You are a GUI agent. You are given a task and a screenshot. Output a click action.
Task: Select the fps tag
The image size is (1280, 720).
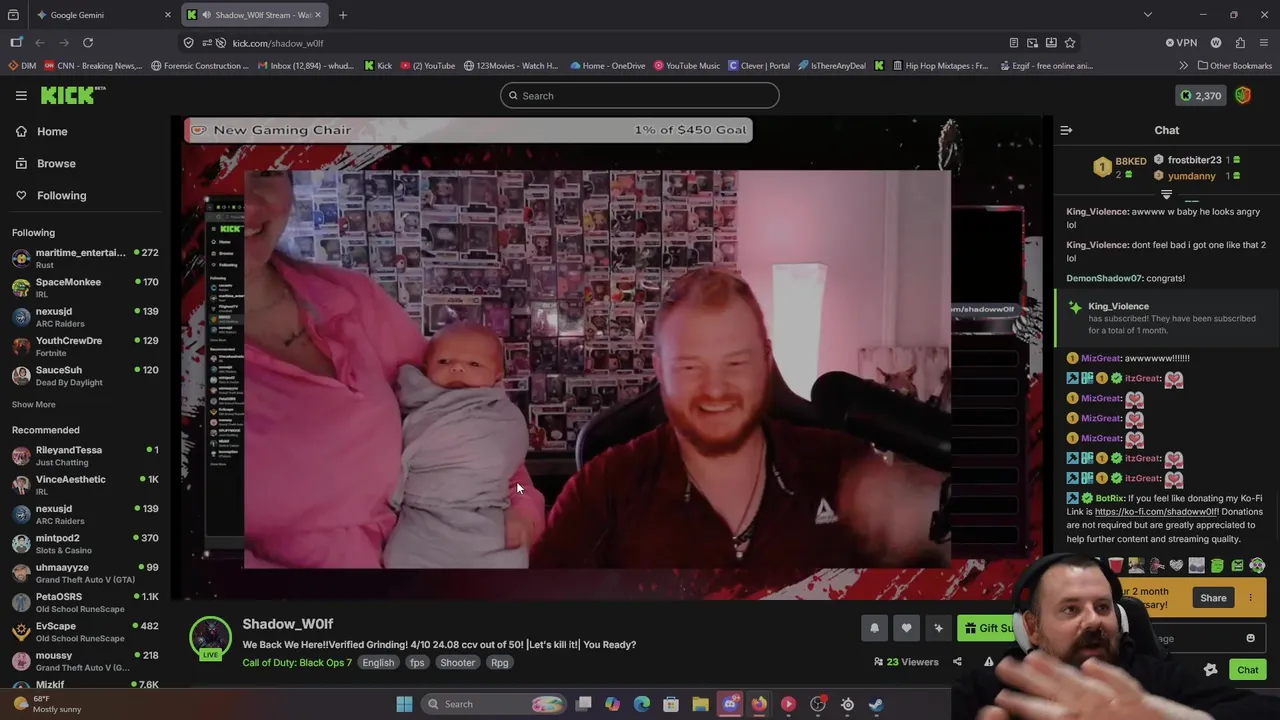click(417, 662)
